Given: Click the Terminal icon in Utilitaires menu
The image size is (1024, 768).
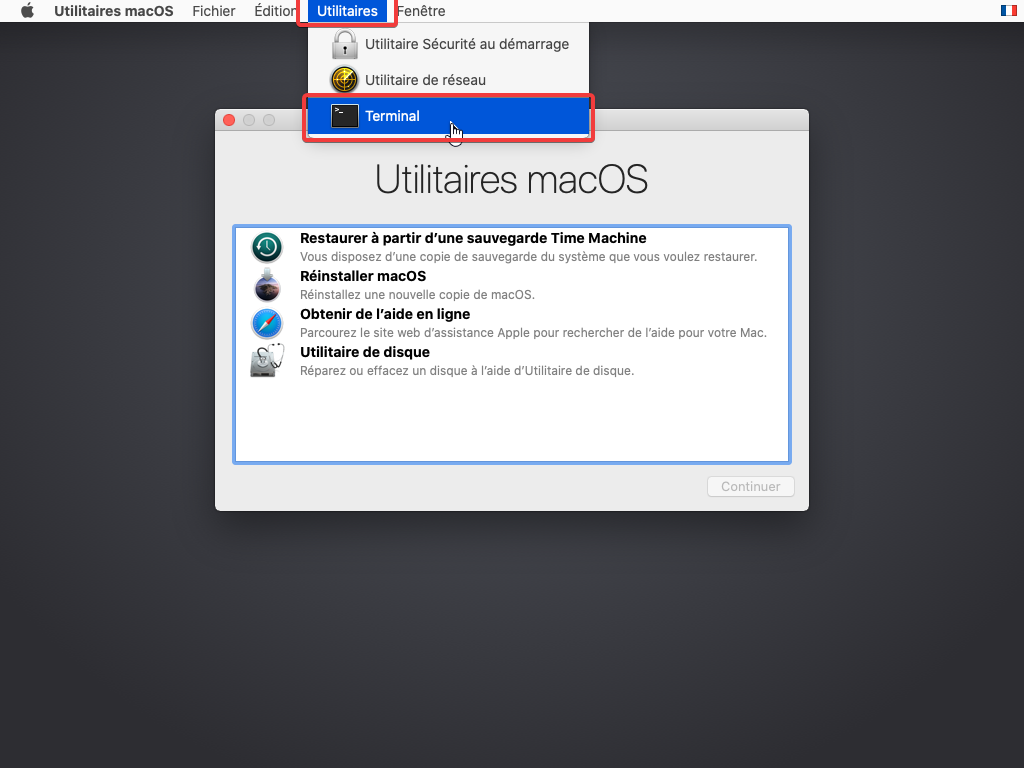Looking at the screenshot, I should click(344, 116).
